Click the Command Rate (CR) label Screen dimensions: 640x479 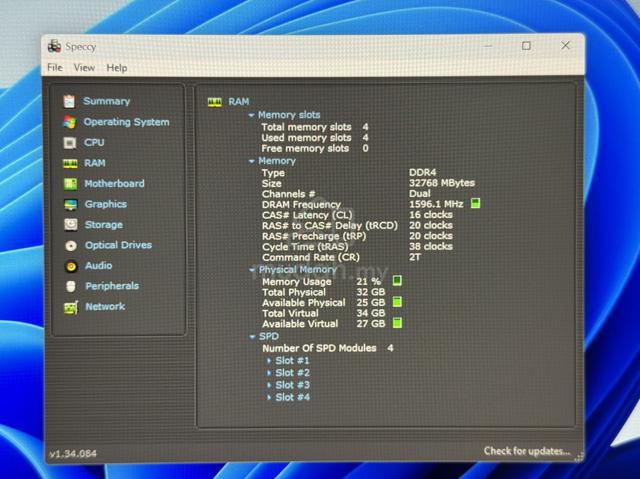pos(311,257)
